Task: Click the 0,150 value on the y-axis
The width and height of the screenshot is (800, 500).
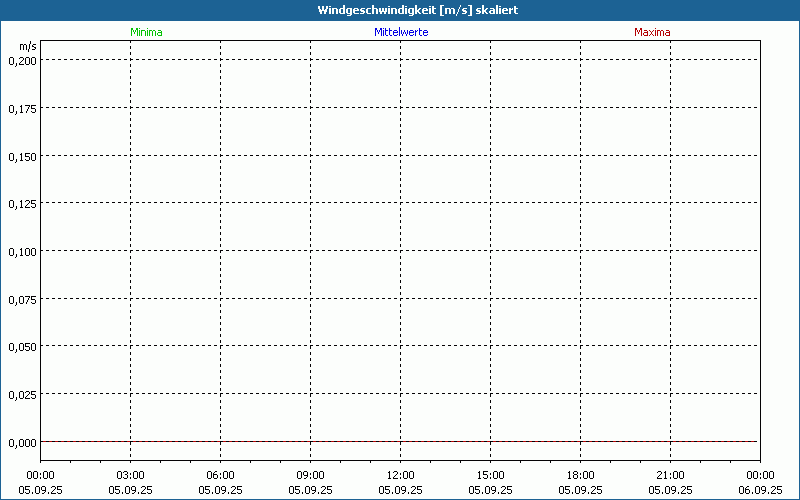Action: 22,156
